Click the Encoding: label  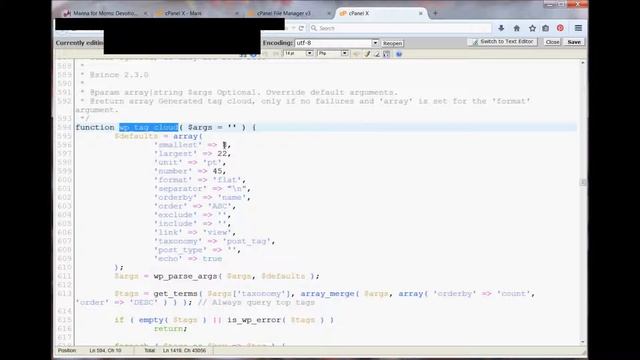pos(278,43)
